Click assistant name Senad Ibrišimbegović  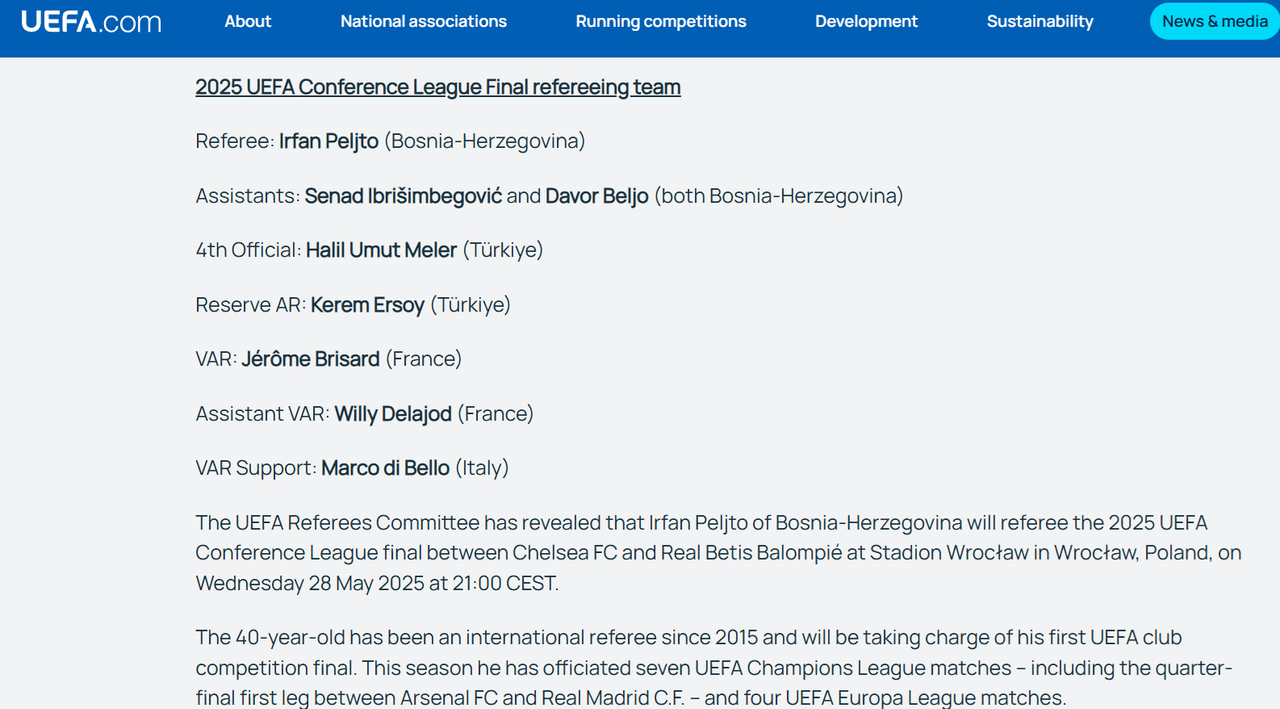(x=403, y=196)
